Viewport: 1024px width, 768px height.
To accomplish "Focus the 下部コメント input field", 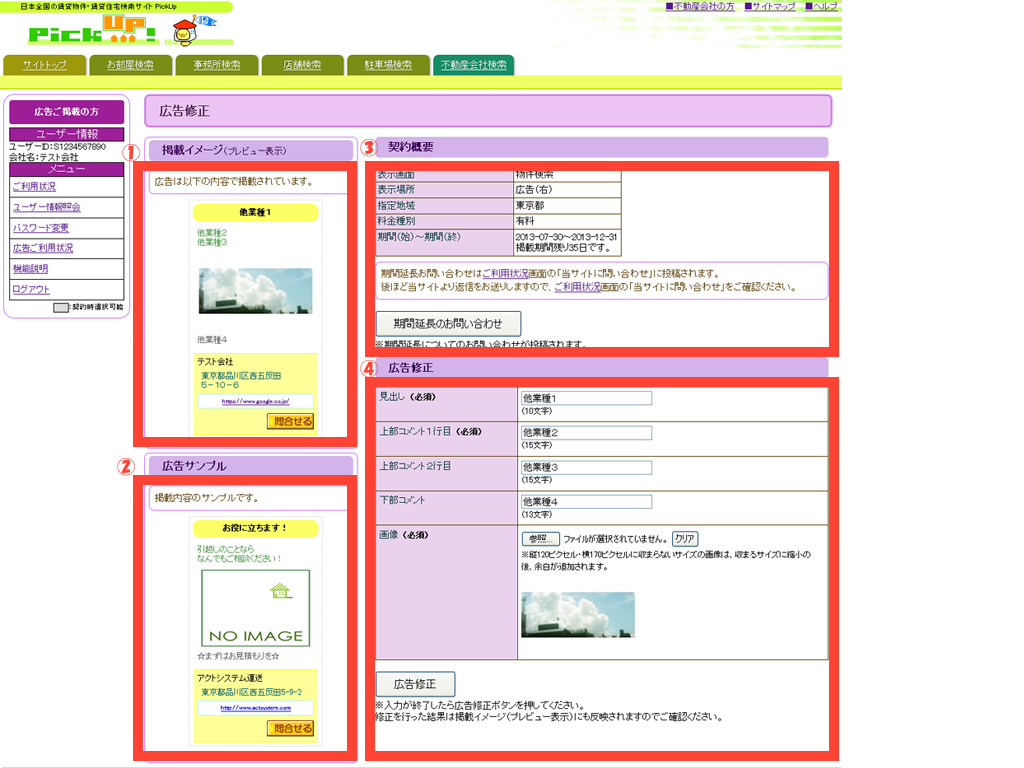I will click(585, 501).
